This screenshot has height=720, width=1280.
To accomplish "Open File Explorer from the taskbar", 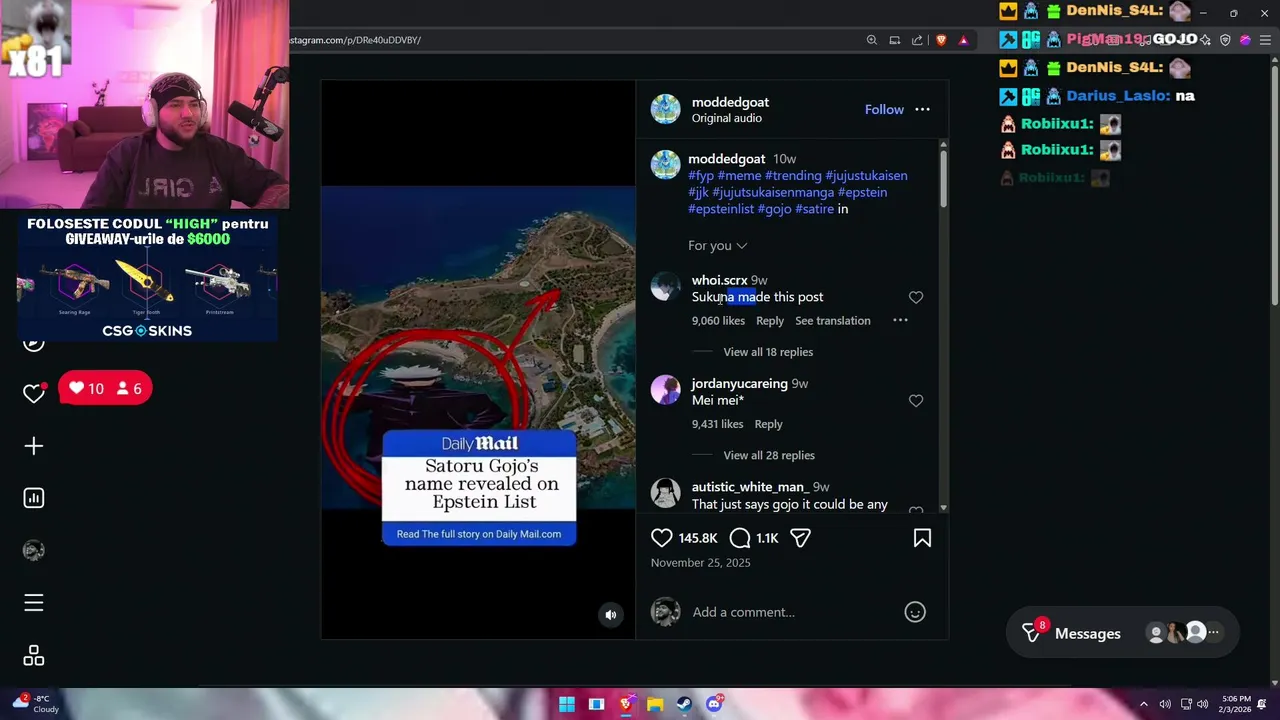I will [x=655, y=704].
